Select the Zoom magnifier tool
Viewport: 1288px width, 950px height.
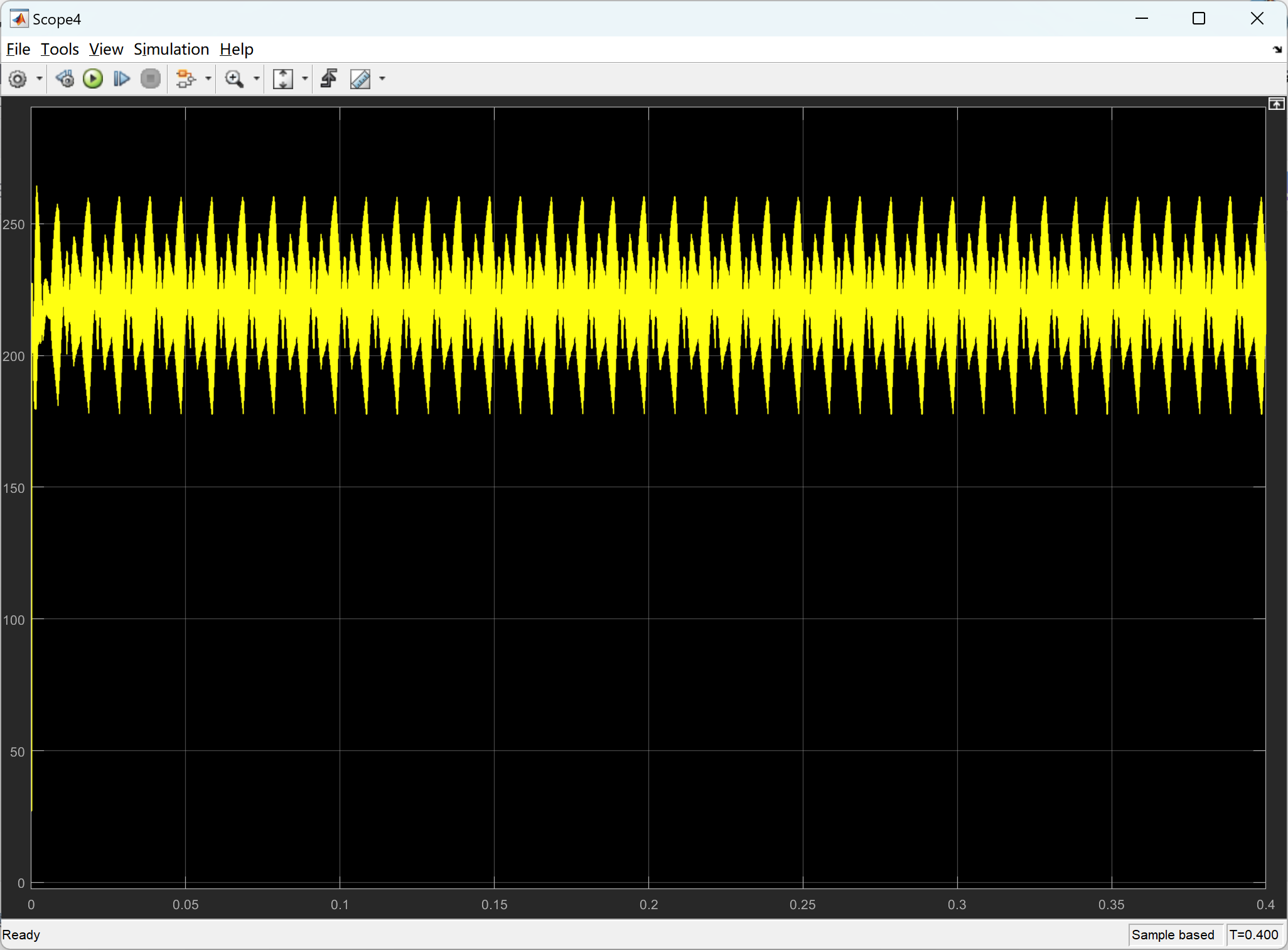(x=234, y=79)
